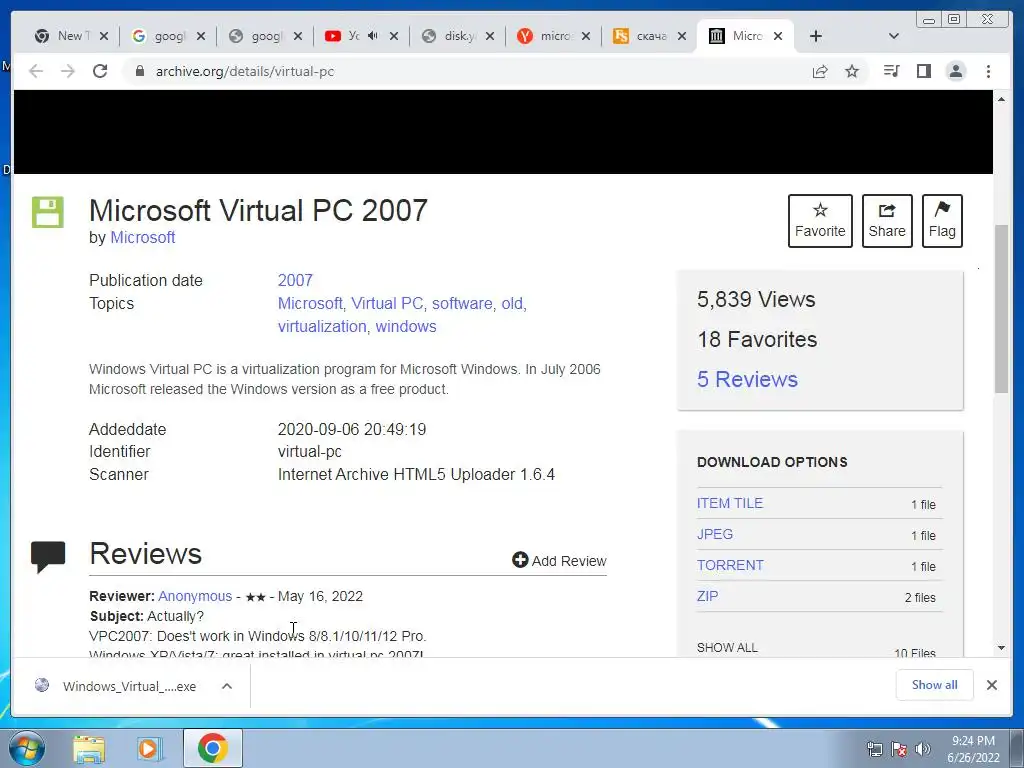The width and height of the screenshot is (1024, 768).
Task: Close the YouTube tab
Action: (394, 37)
